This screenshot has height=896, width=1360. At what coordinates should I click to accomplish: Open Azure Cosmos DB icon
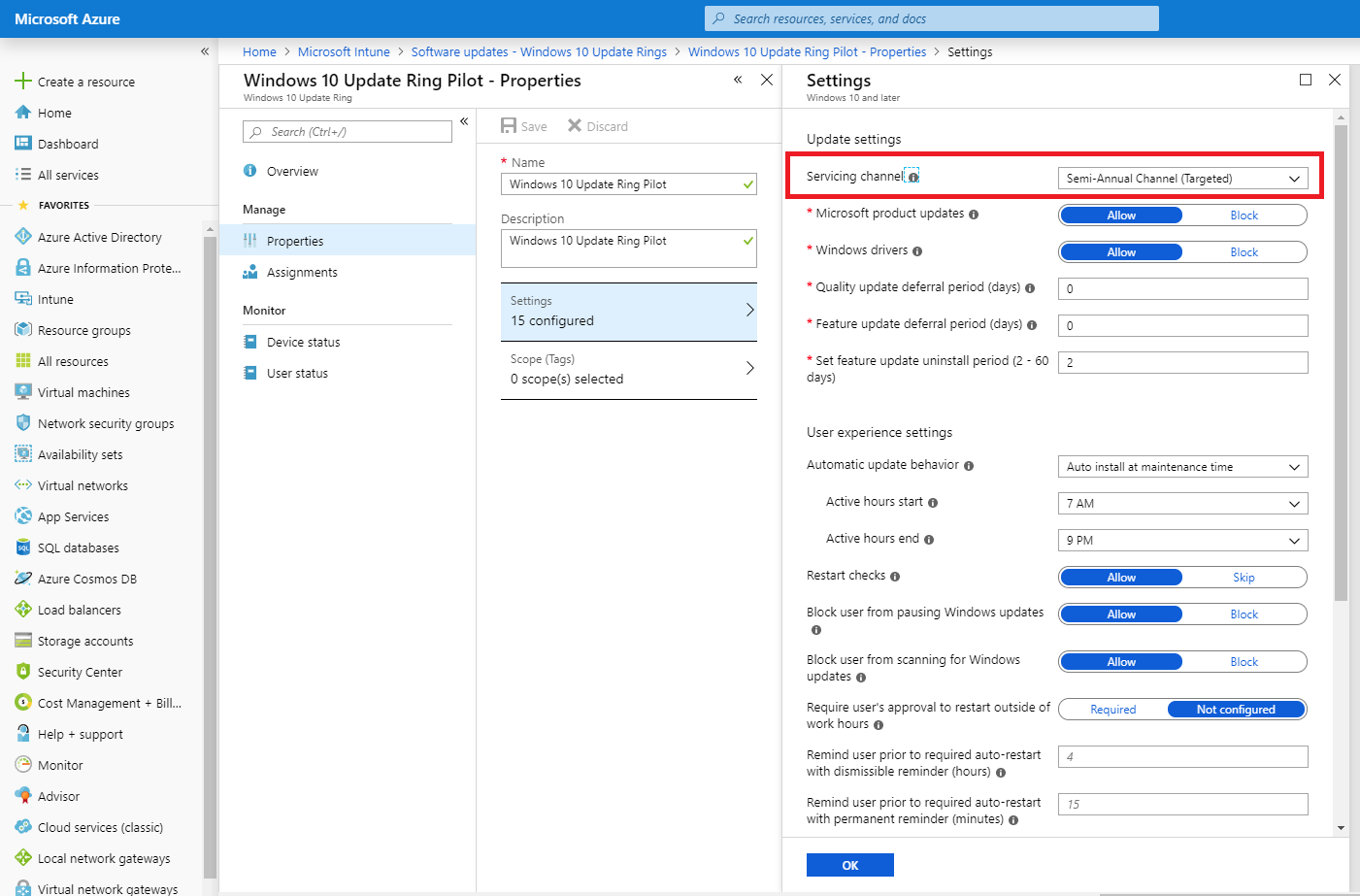(23, 579)
